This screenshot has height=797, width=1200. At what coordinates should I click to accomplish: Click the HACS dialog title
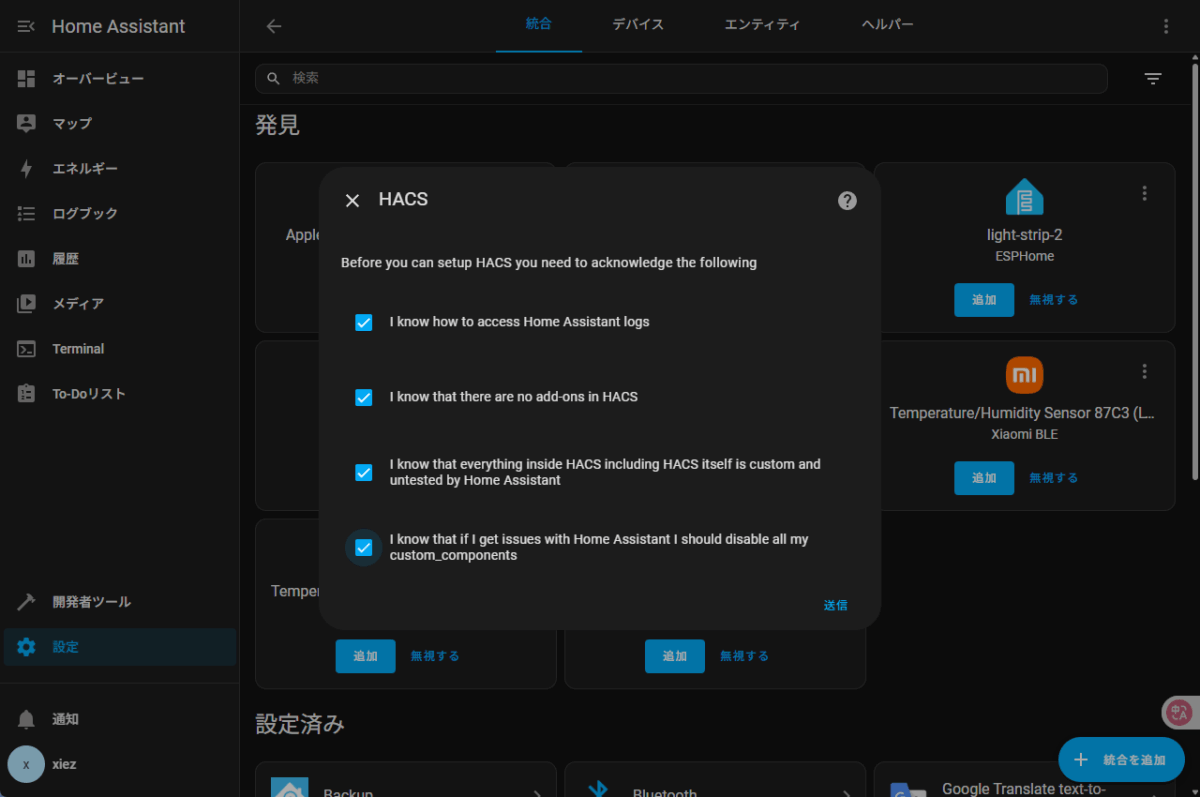tap(403, 200)
